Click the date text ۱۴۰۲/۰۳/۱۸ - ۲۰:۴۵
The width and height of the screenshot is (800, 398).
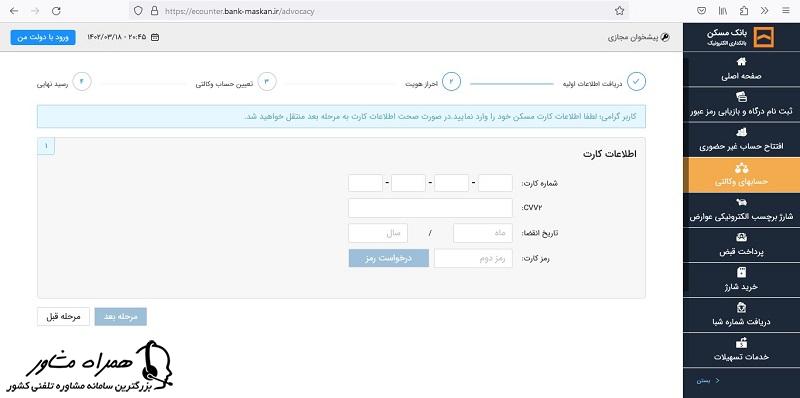coord(117,37)
